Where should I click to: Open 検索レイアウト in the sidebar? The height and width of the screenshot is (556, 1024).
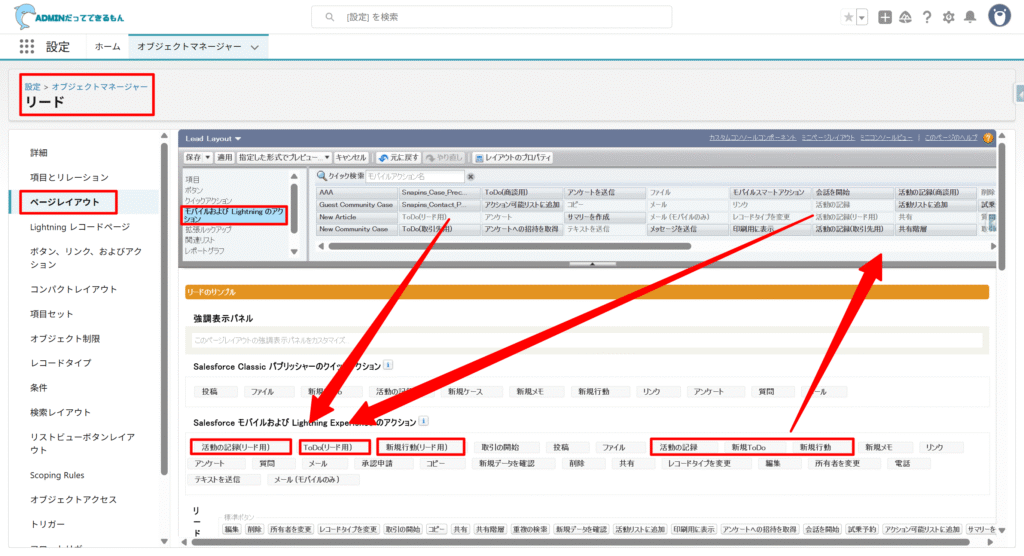click(x=60, y=412)
